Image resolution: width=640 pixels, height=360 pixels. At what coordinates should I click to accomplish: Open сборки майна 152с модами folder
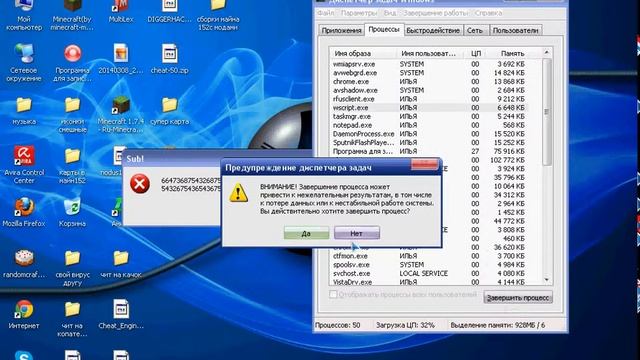click(x=218, y=16)
